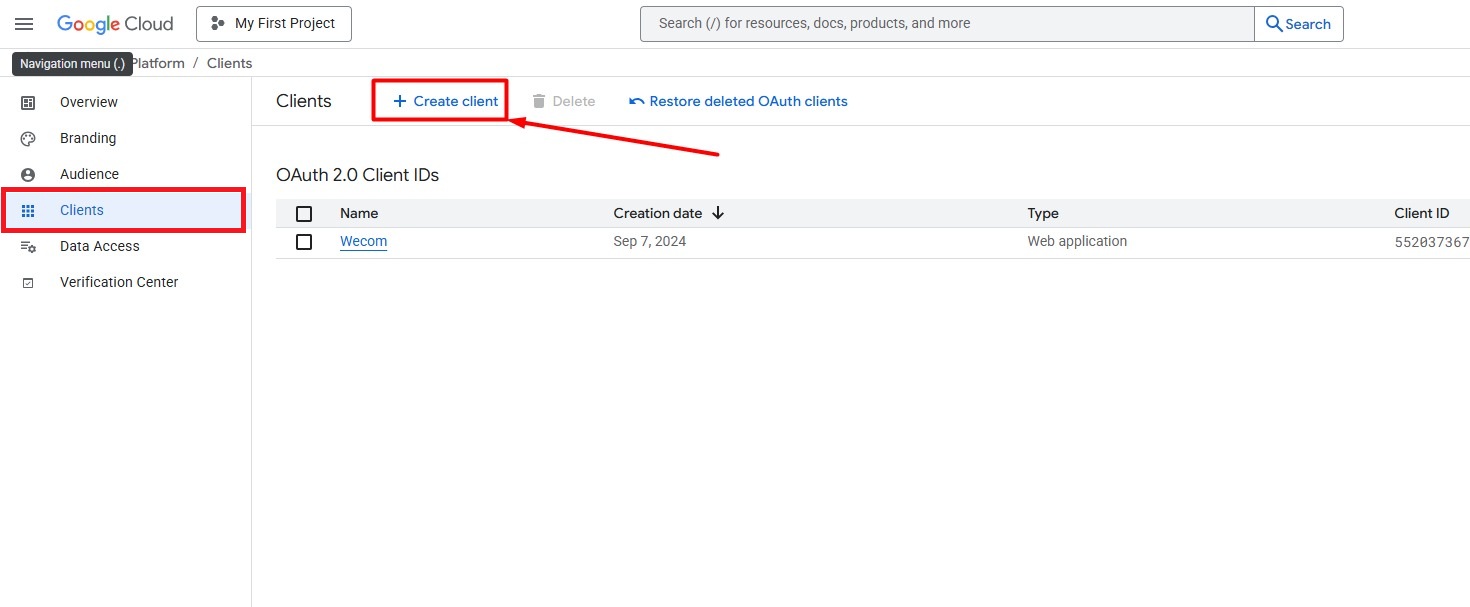The width and height of the screenshot is (1470, 607).
Task: Sort by Creation date arrow
Action: pos(718,213)
